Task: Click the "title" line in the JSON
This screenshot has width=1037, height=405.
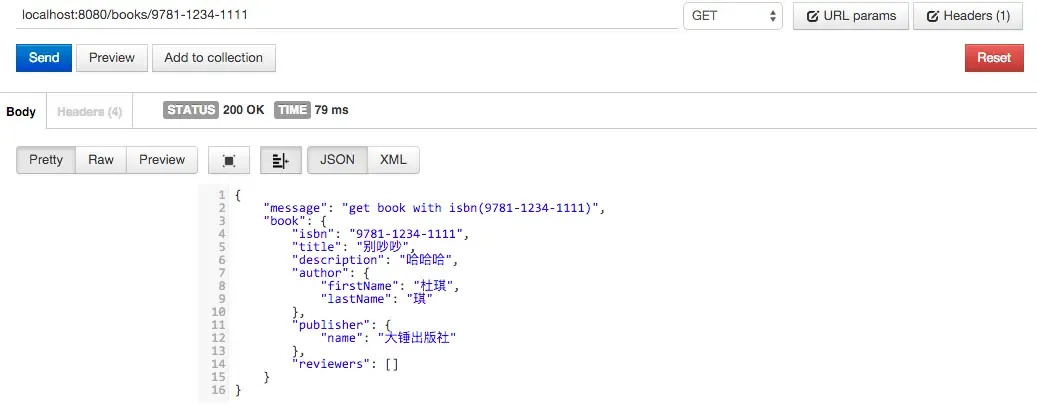Action: coord(354,247)
